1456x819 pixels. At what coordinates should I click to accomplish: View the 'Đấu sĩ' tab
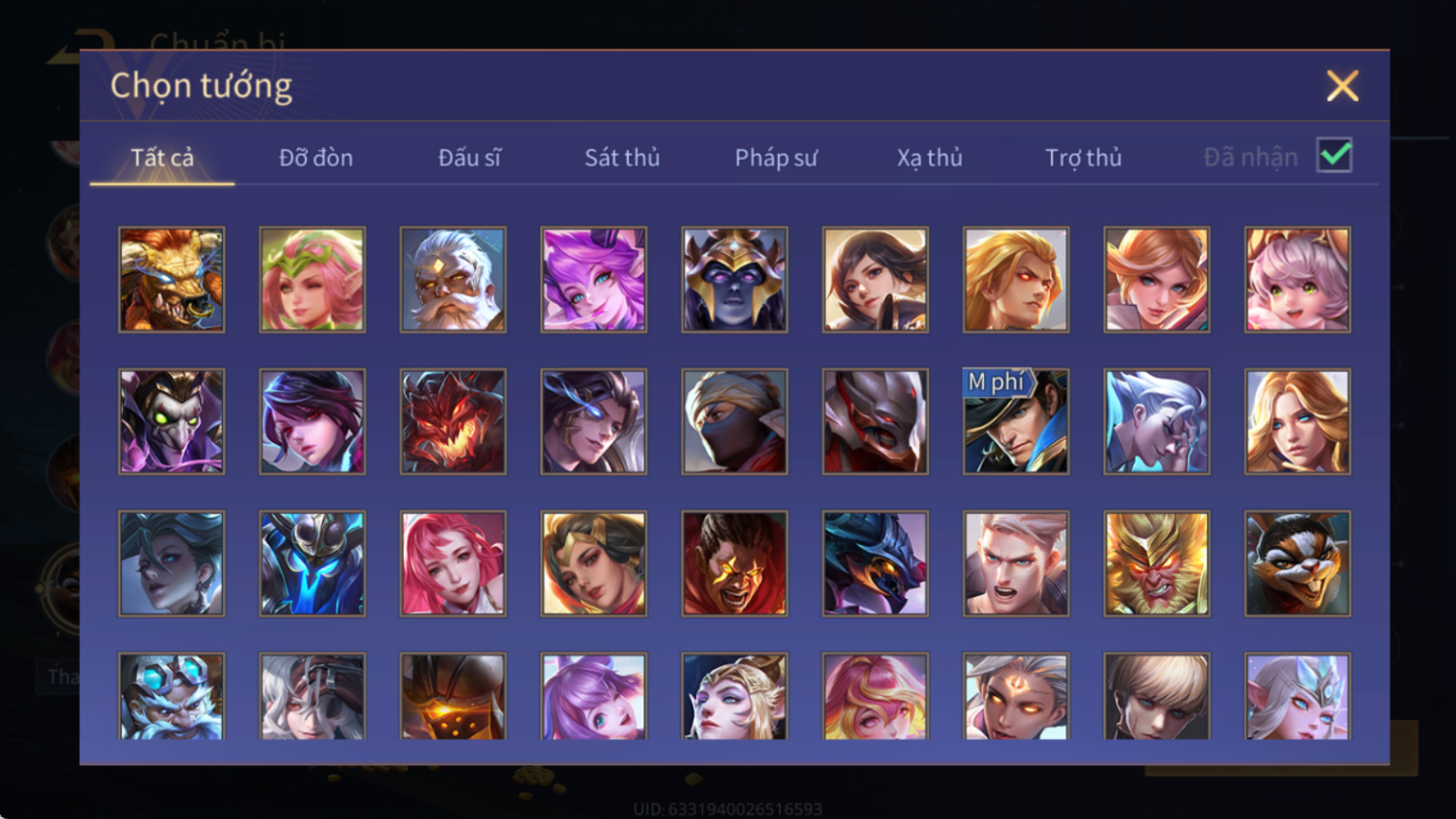pos(469,158)
